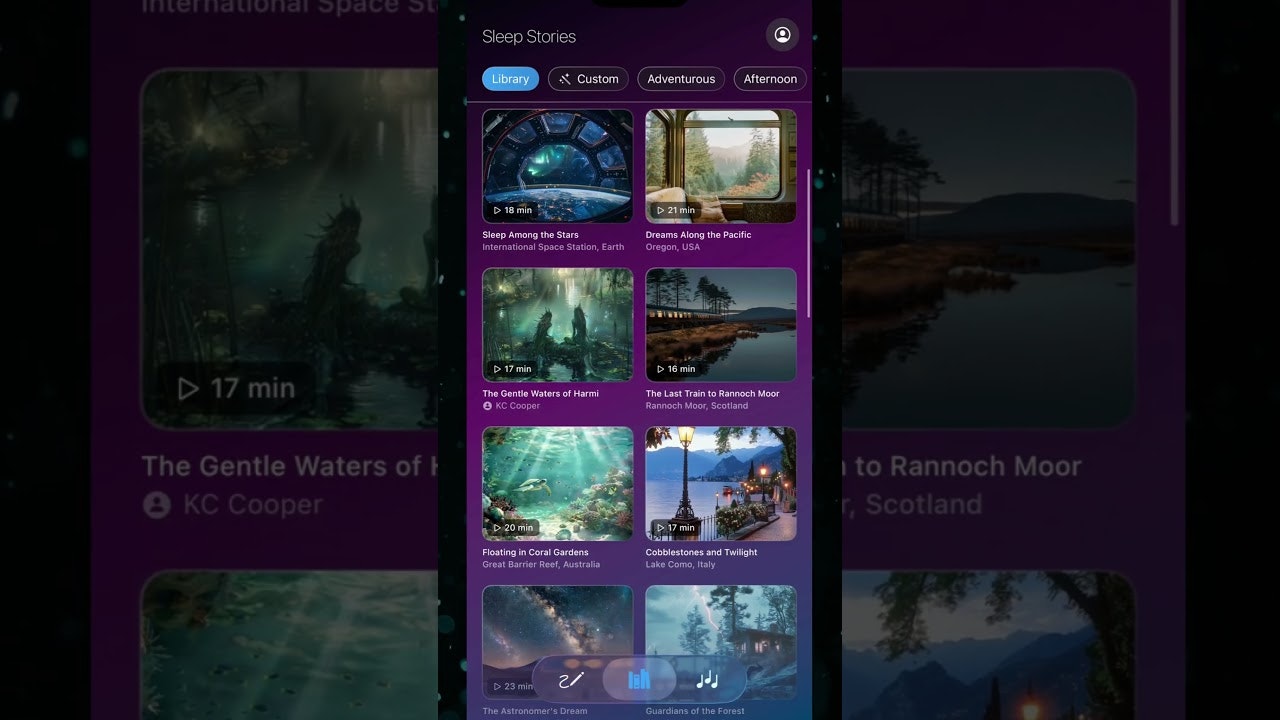The height and width of the screenshot is (720, 1280).
Task: Click 'Floating in Coral Gardens' title
Action: [535, 552]
